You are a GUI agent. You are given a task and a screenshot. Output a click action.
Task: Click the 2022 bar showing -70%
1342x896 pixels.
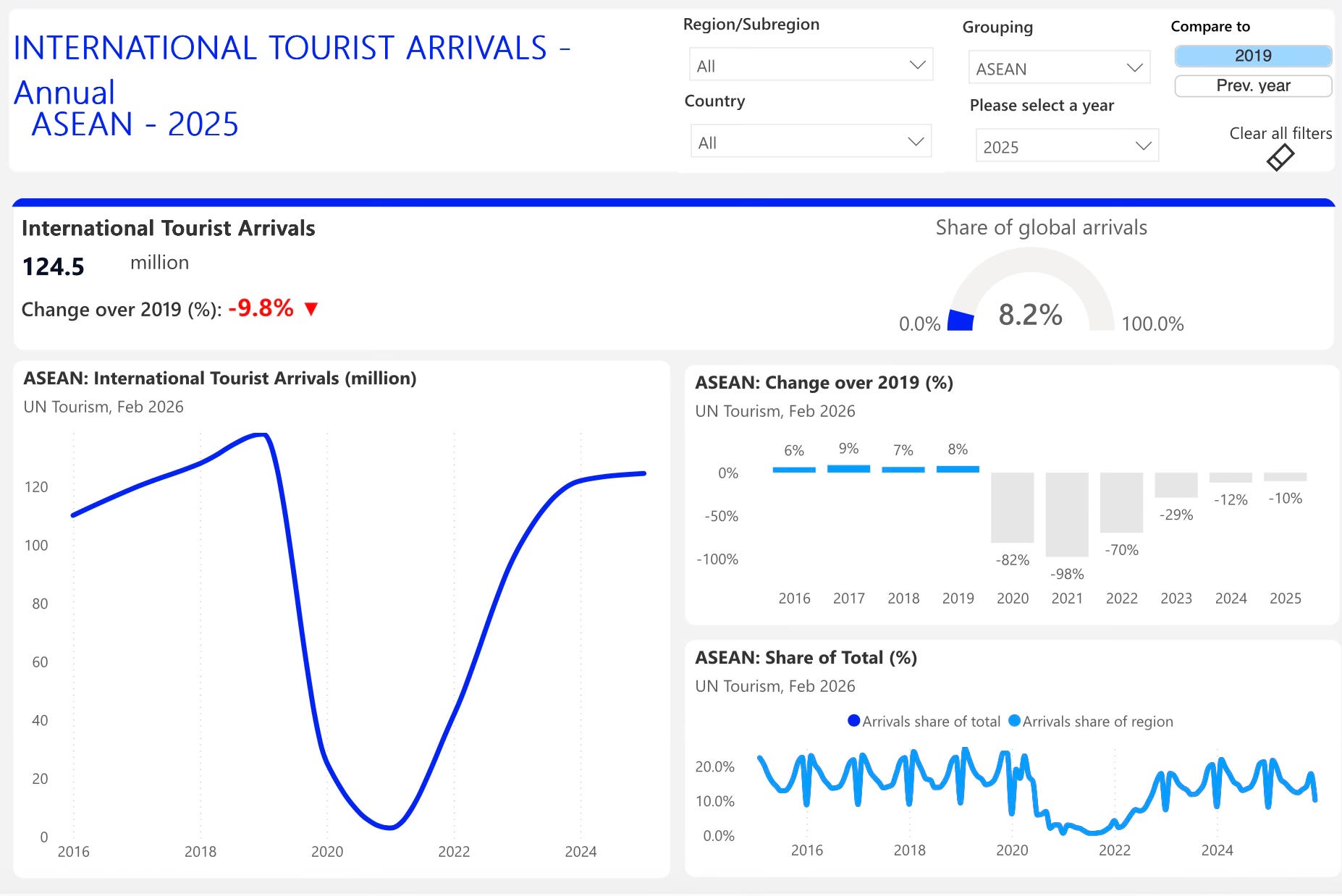(x=1121, y=502)
